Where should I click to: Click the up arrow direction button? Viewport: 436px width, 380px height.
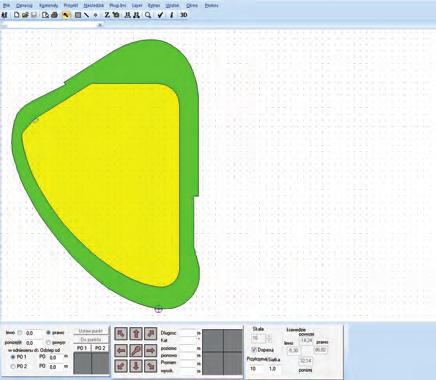(136, 334)
